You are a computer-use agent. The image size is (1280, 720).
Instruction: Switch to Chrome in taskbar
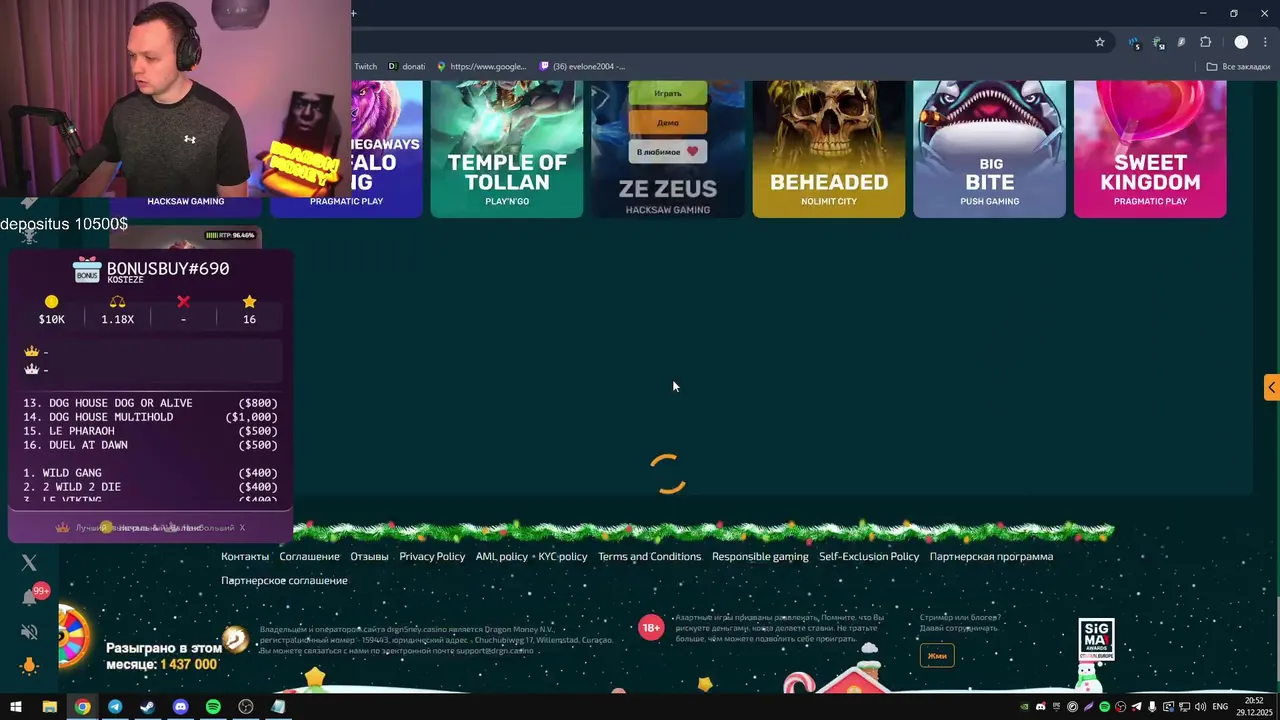tap(82, 707)
